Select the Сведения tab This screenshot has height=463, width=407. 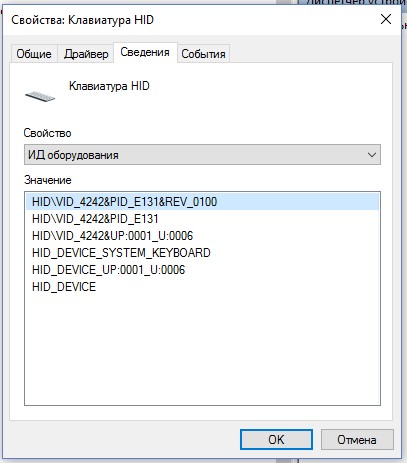point(145,52)
